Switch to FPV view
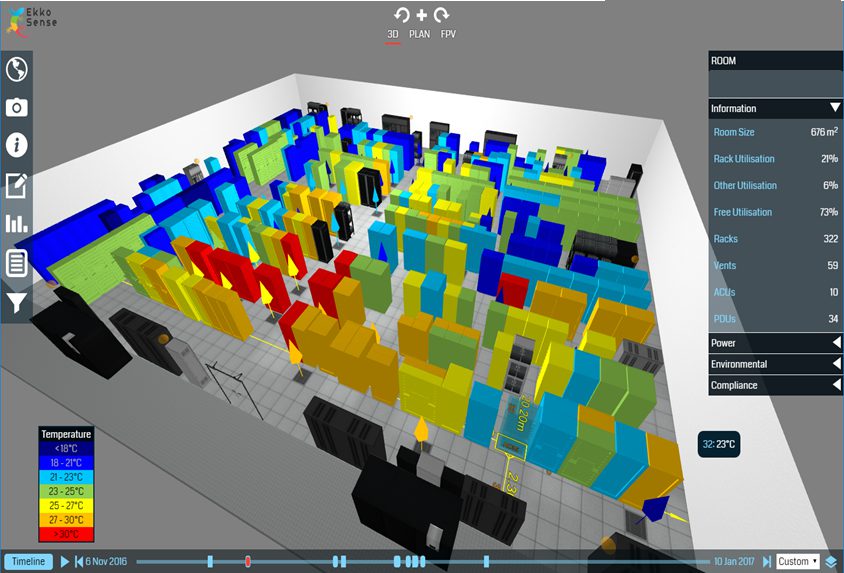The image size is (844, 573). [448, 34]
